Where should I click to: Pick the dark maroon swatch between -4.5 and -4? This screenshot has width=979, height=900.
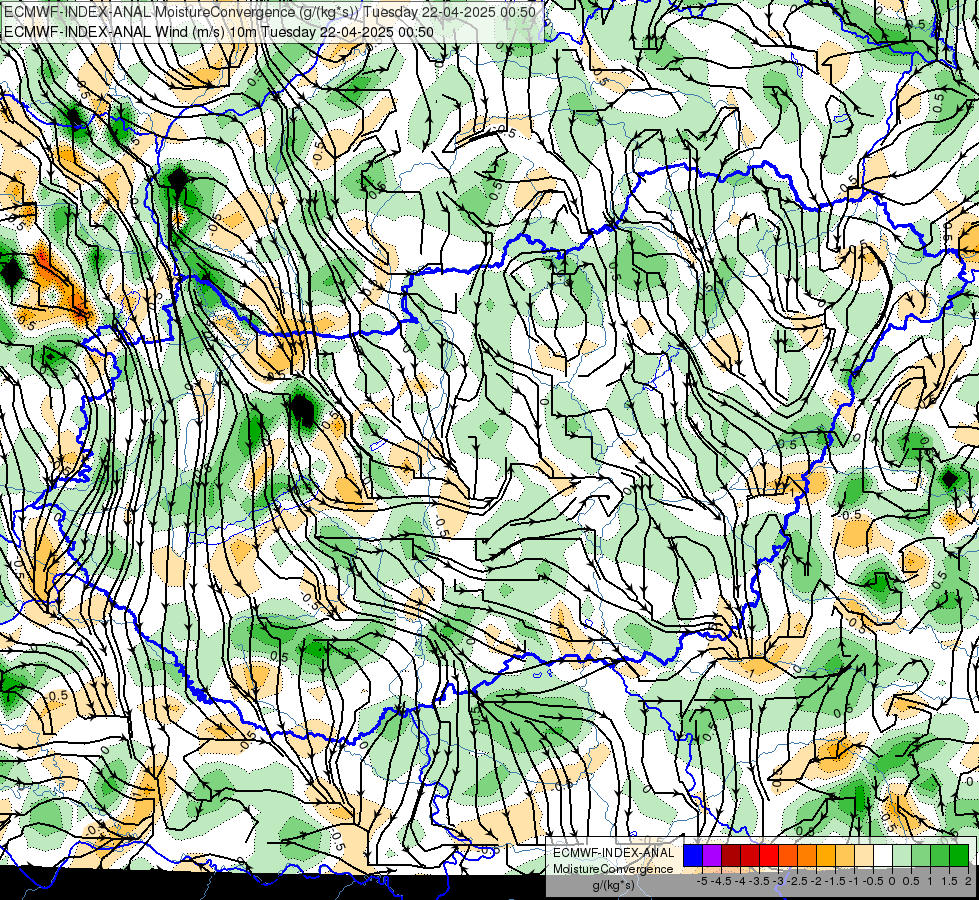point(731,856)
